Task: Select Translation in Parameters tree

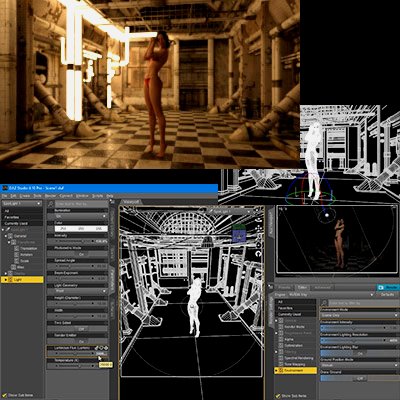Action: click(x=29, y=248)
